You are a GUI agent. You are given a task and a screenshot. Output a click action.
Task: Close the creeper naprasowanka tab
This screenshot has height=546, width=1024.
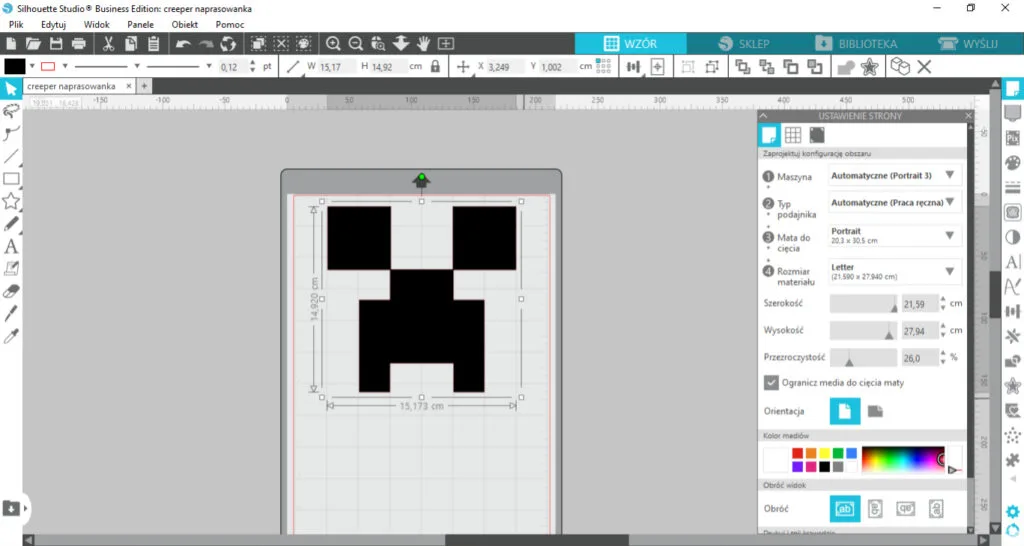(129, 86)
